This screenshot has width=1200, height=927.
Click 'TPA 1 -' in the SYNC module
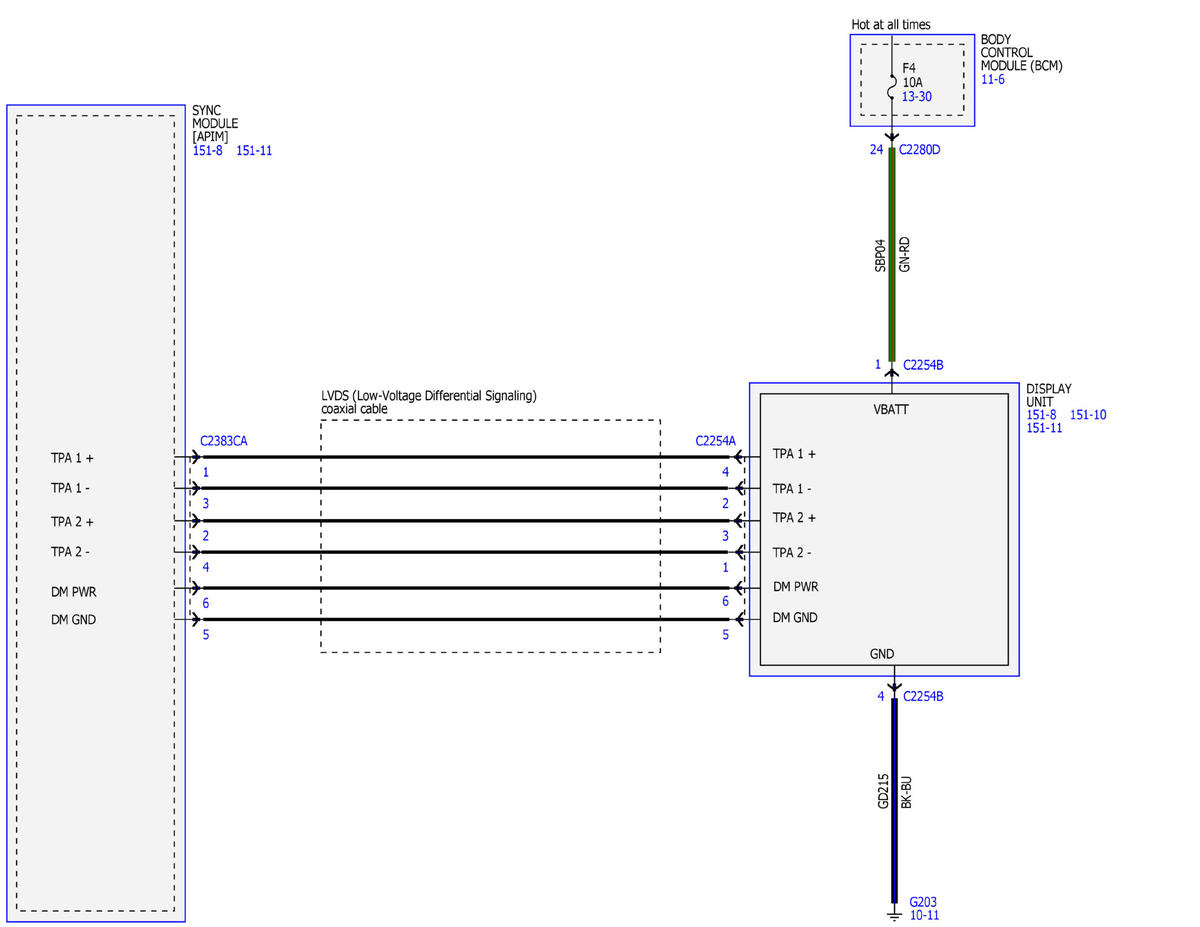71,488
